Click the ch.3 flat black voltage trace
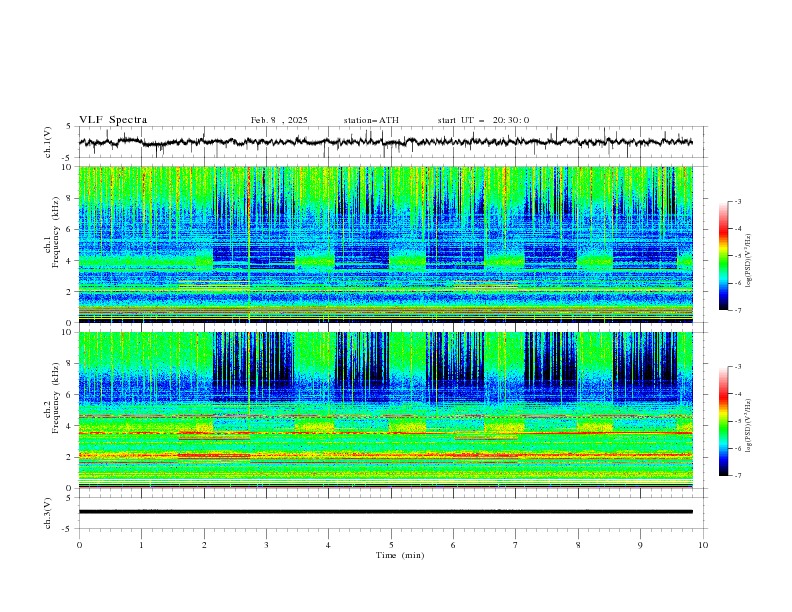792x612 pixels. pos(385,512)
